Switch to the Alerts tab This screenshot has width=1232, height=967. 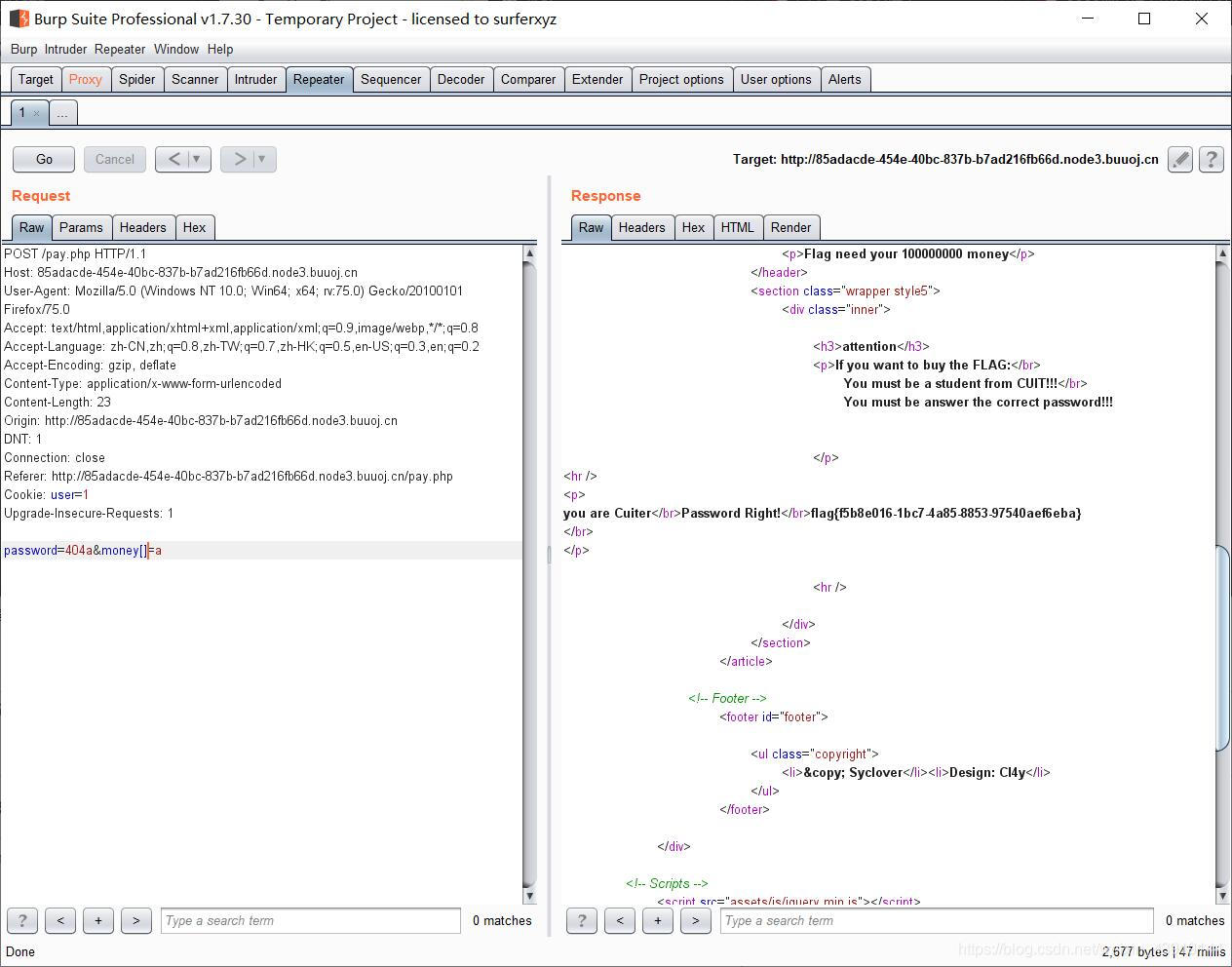click(x=845, y=79)
